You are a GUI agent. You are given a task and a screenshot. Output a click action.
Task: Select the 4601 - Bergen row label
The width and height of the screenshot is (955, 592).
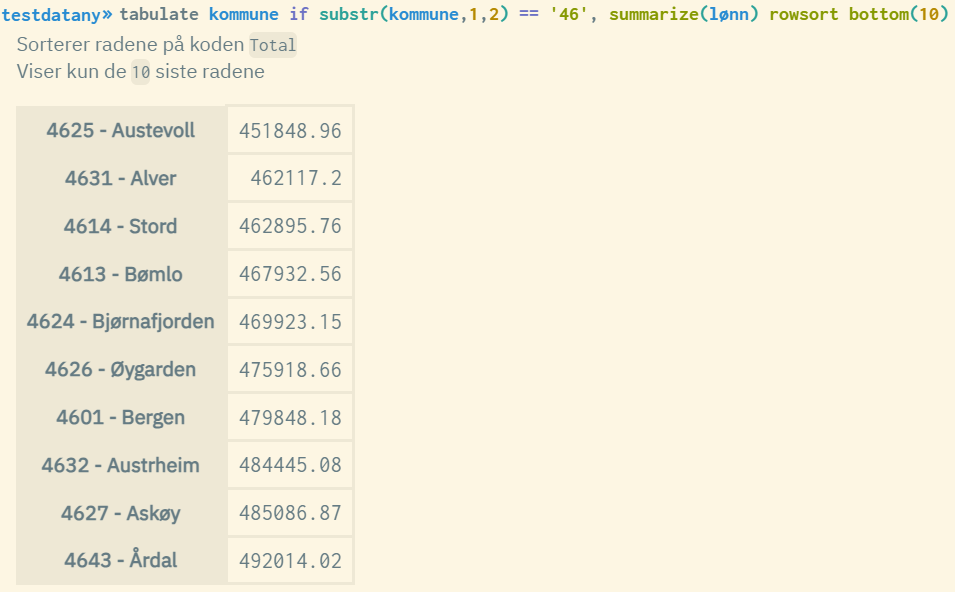[x=121, y=418]
